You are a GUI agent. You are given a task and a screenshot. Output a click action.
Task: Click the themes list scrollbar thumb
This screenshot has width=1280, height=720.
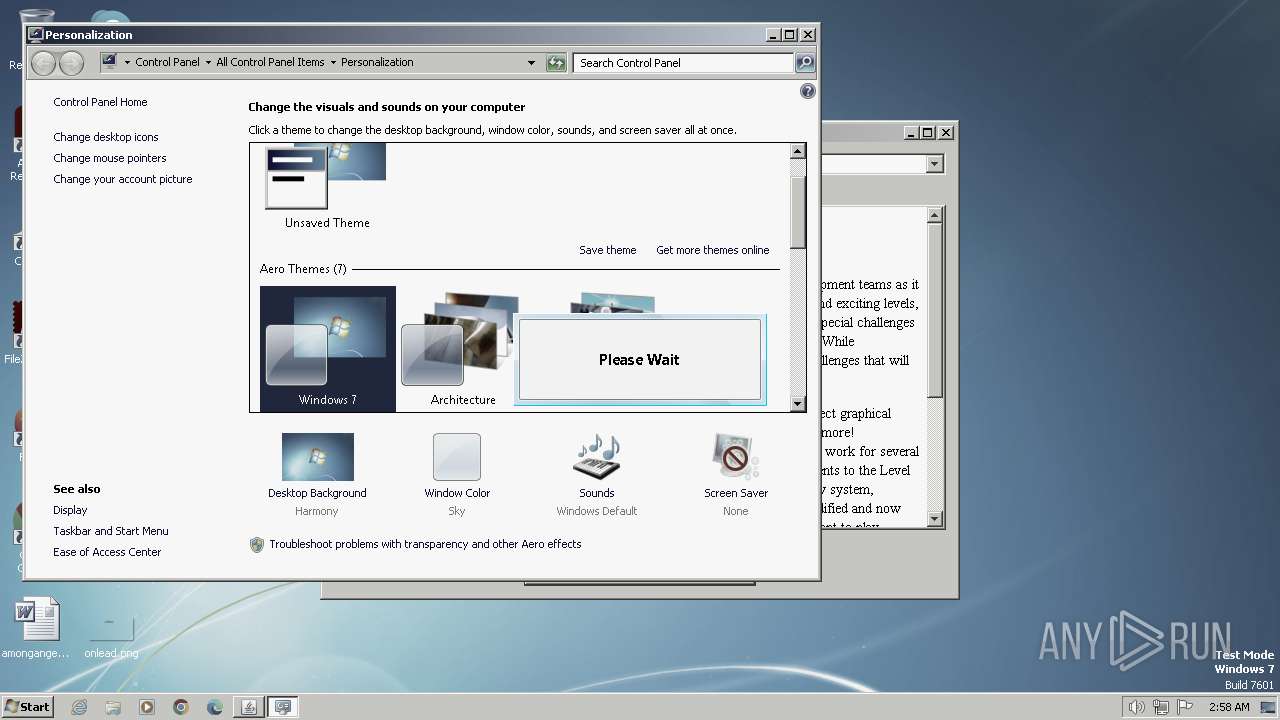pyautogui.click(x=798, y=213)
